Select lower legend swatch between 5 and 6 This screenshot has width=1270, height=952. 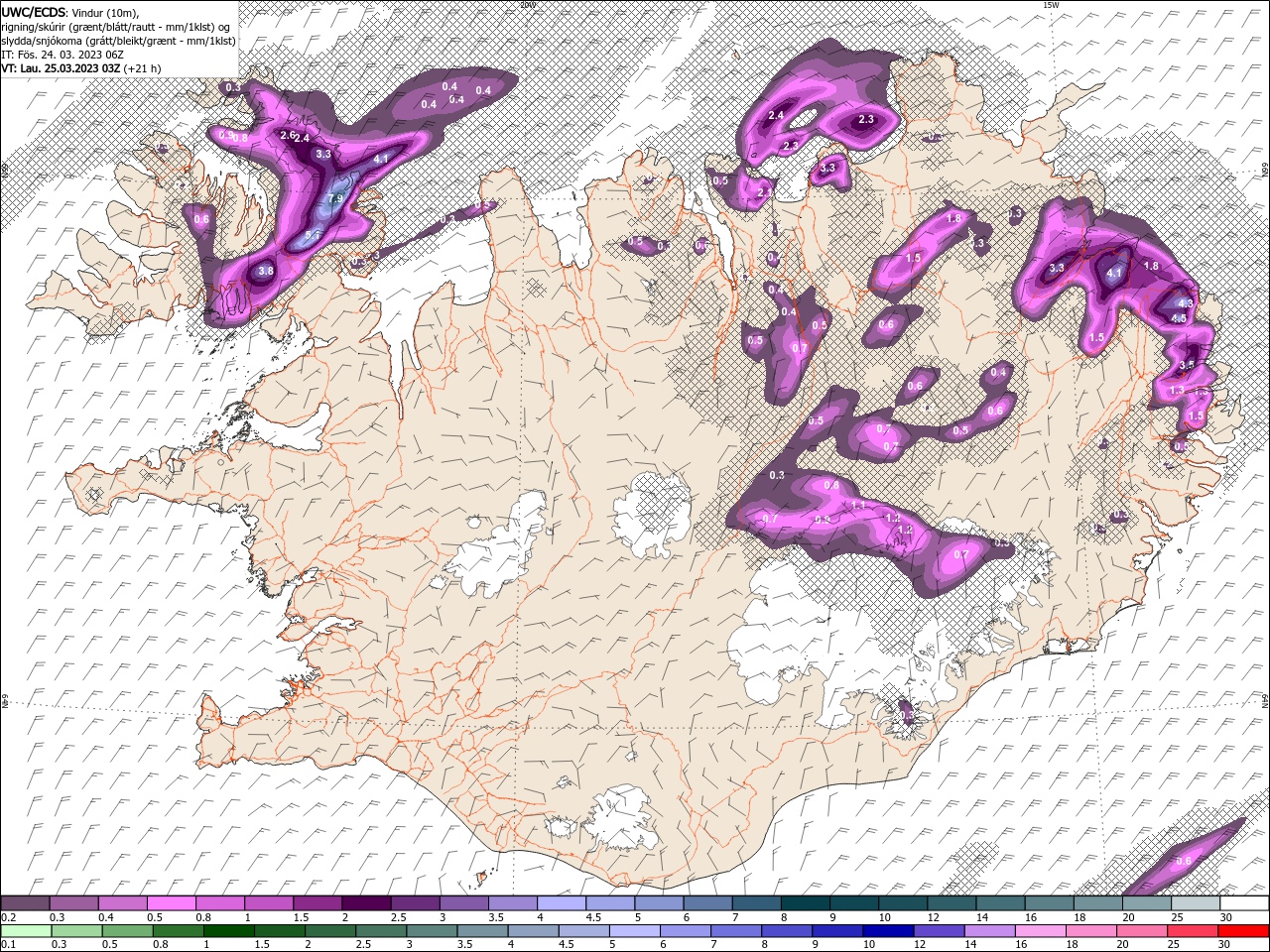(634, 931)
